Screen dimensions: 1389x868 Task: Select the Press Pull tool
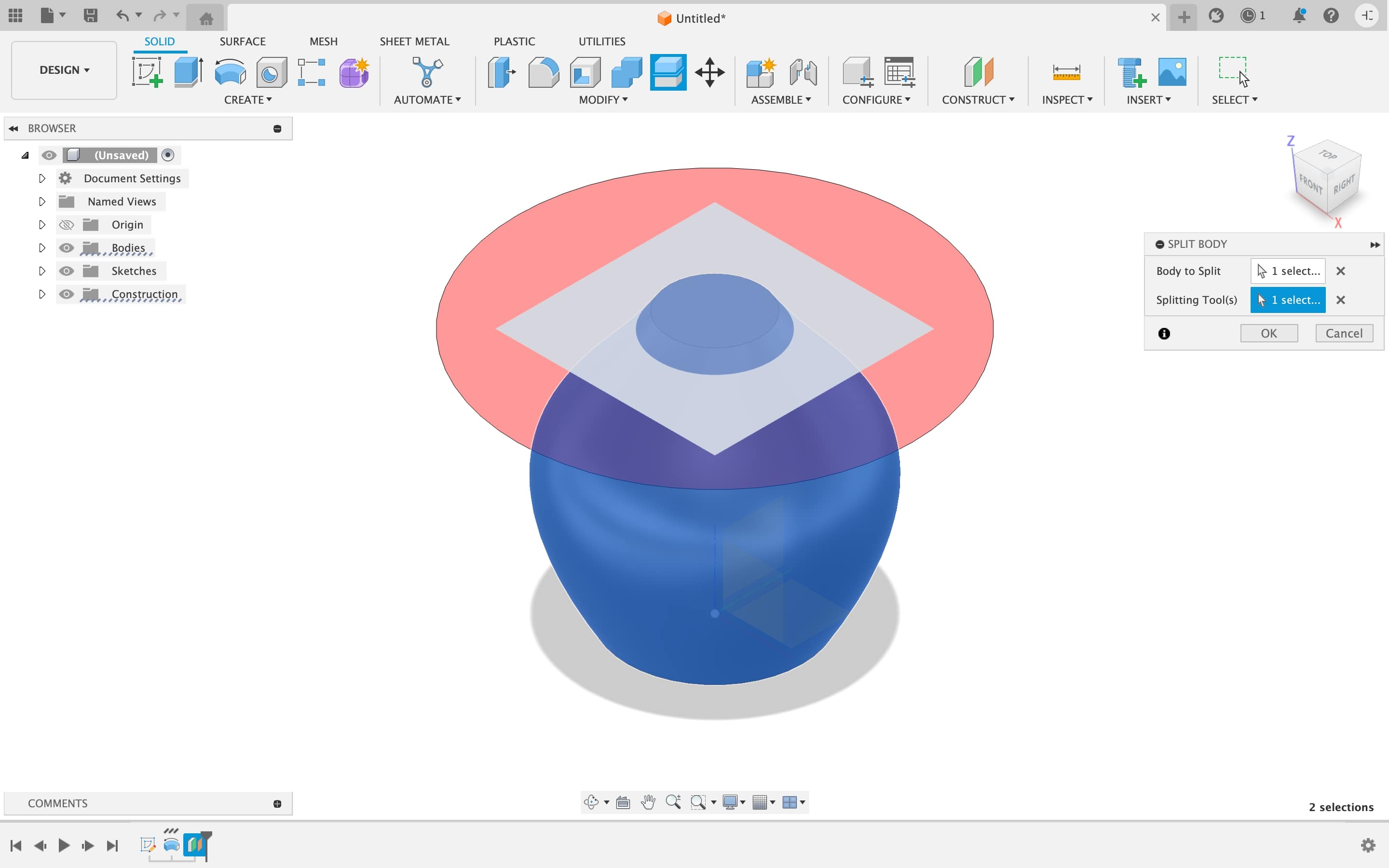click(x=501, y=72)
